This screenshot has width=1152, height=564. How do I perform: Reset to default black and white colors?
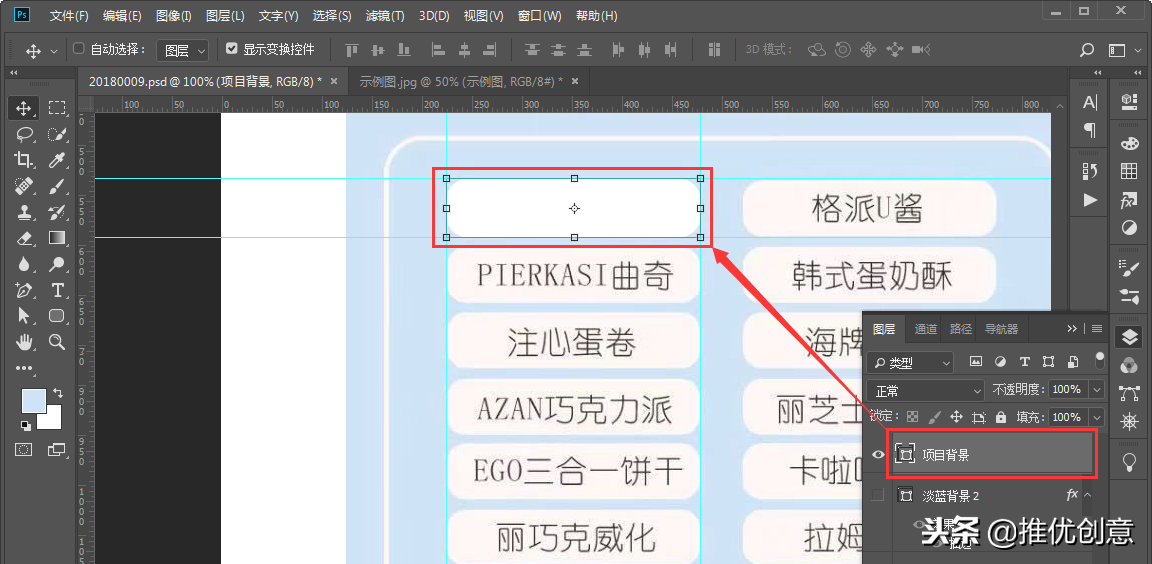(x=26, y=425)
